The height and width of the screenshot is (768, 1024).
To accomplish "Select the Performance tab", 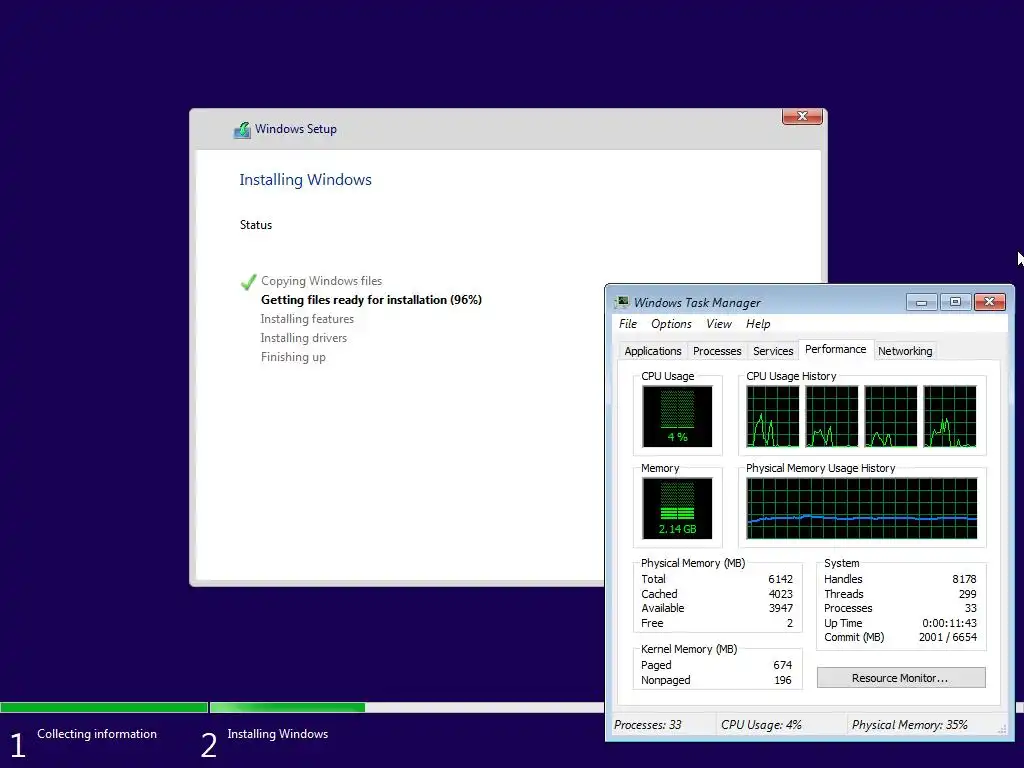I will tap(835, 349).
